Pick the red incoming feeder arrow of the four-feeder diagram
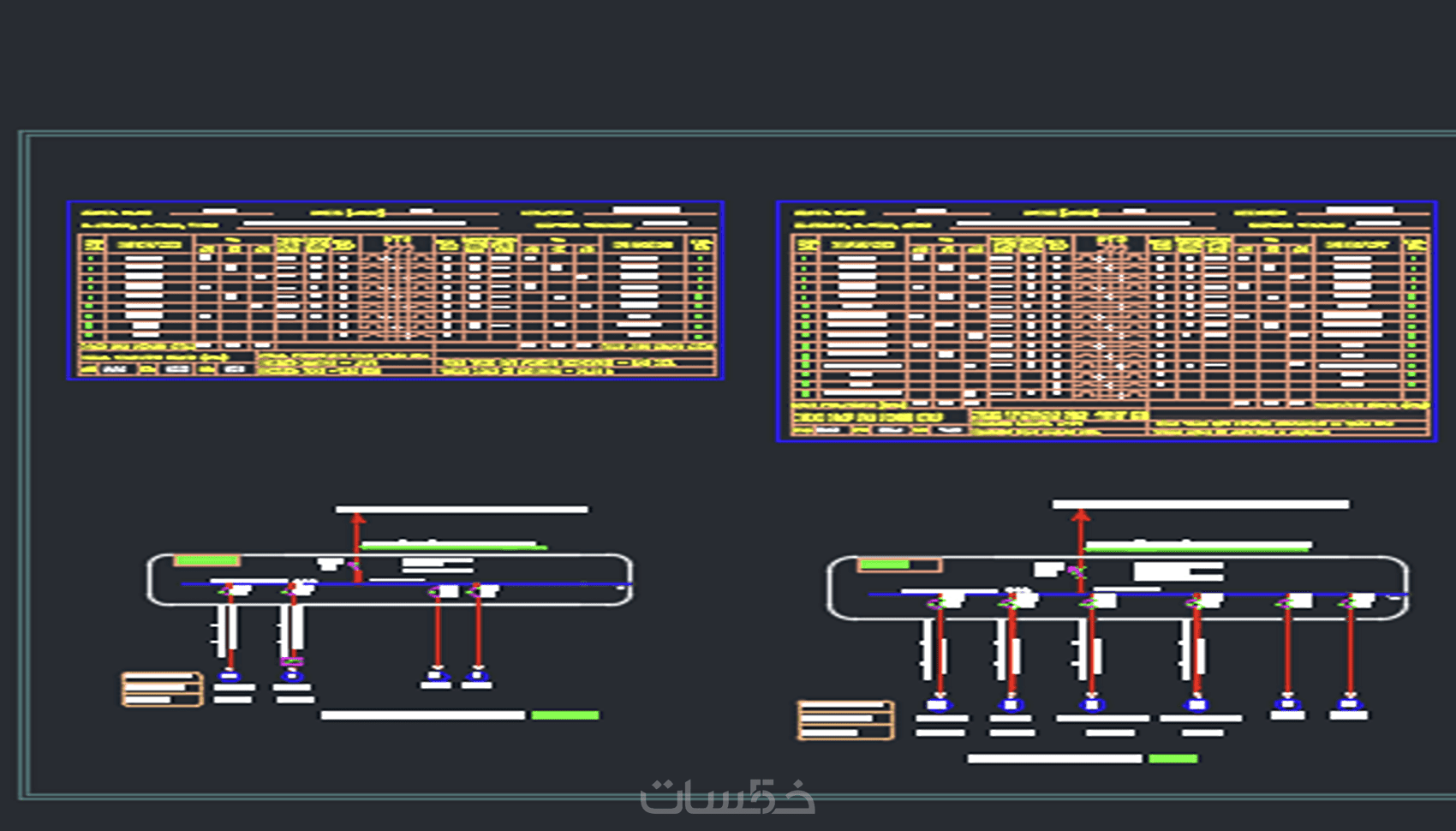The image size is (1456, 831). tap(357, 547)
